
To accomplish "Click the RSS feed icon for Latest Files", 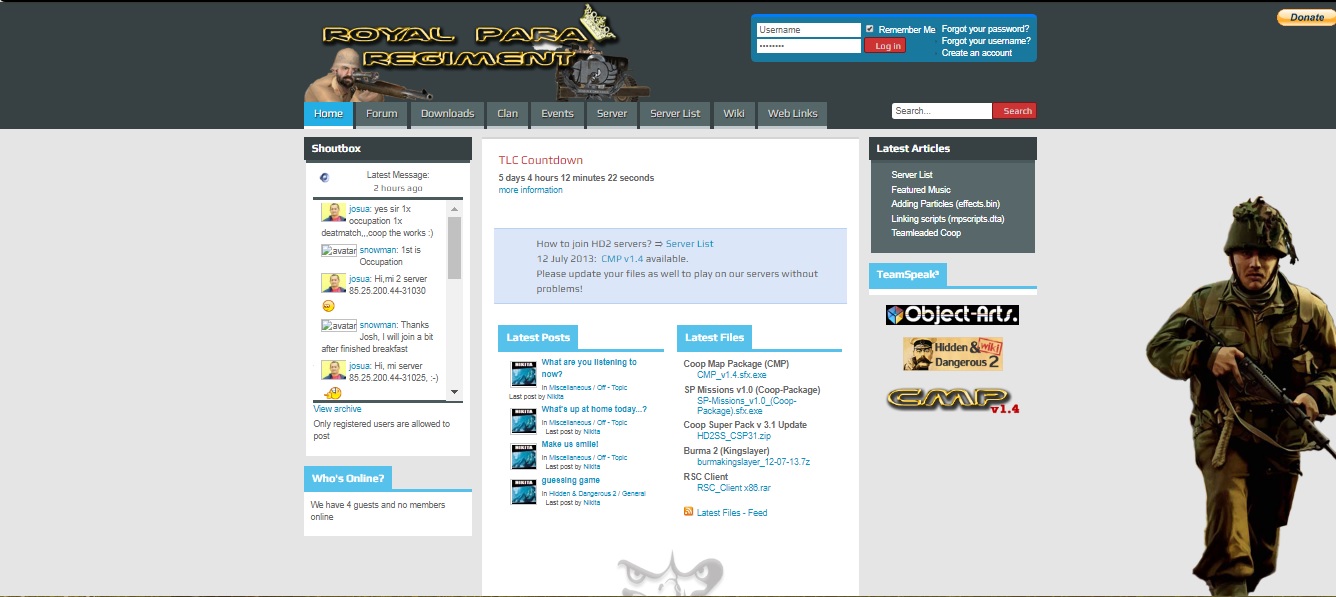I will (x=688, y=512).
